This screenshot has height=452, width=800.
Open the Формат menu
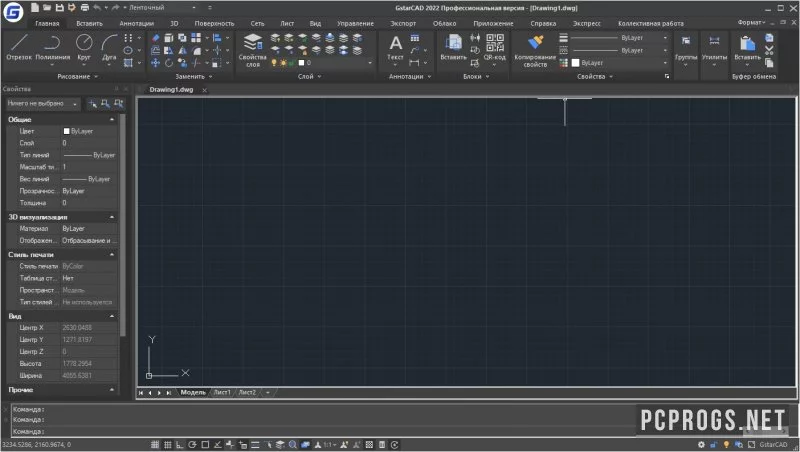751,22
